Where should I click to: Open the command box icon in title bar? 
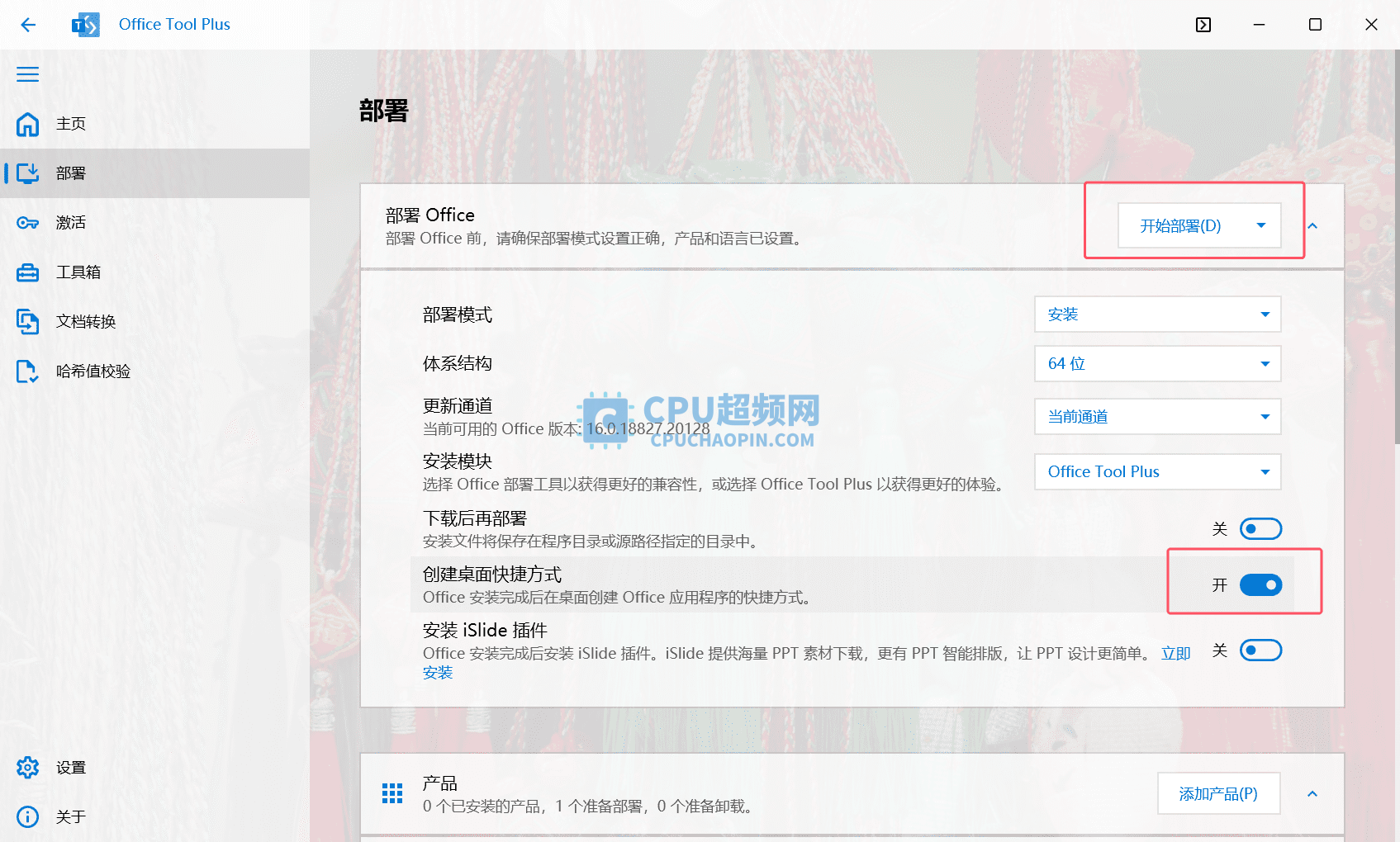[x=1203, y=25]
